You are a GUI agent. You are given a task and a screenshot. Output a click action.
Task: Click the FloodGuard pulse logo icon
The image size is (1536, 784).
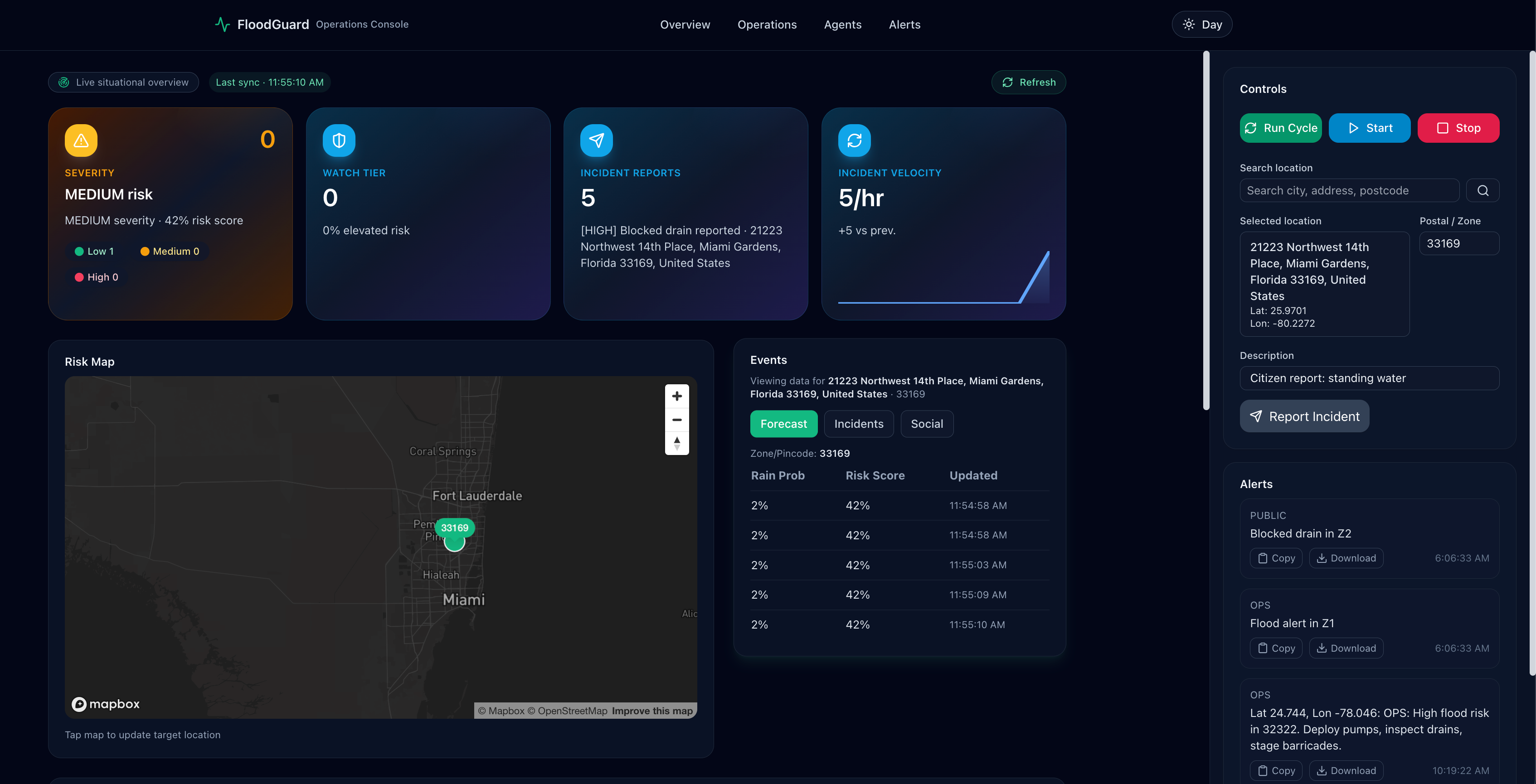pos(223,24)
